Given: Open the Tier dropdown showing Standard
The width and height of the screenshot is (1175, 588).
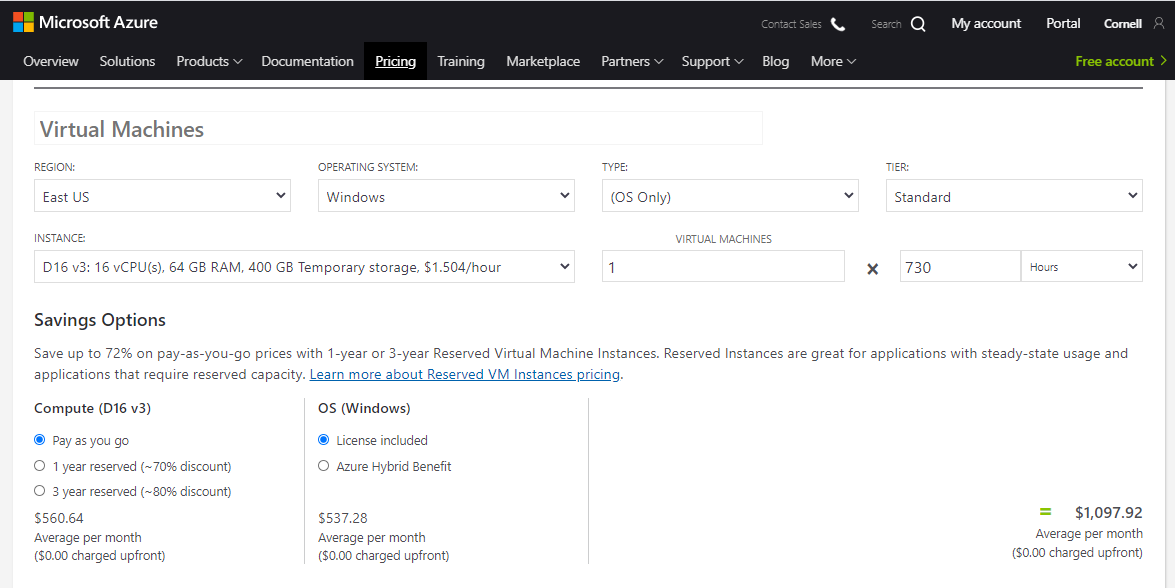Looking at the screenshot, I should pos(1014,196).
